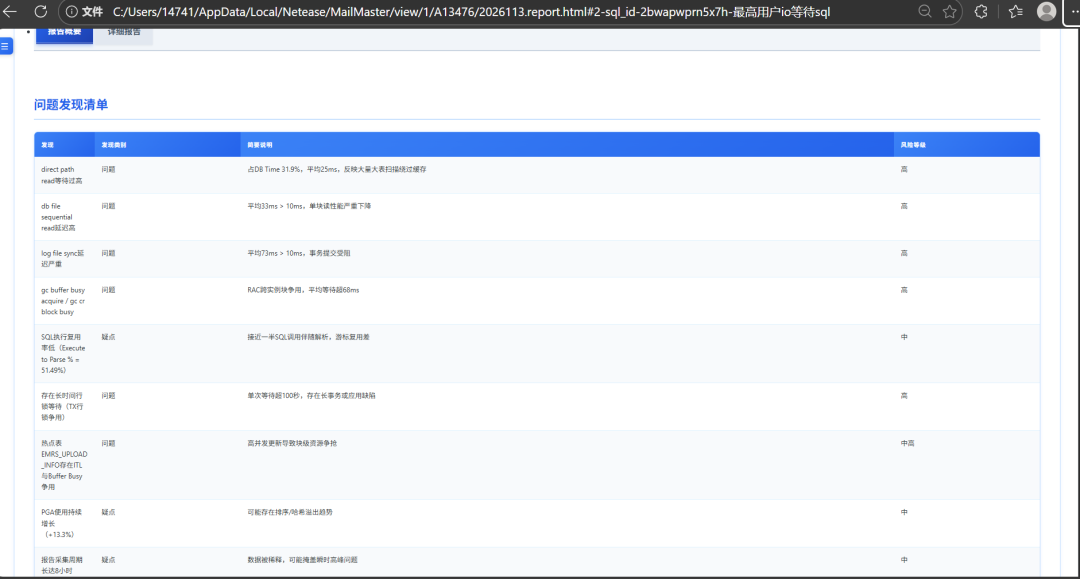Click the 高并发更新导致块级资源争抢 description
Screen dimensions: 1080x579
(292, 443)
